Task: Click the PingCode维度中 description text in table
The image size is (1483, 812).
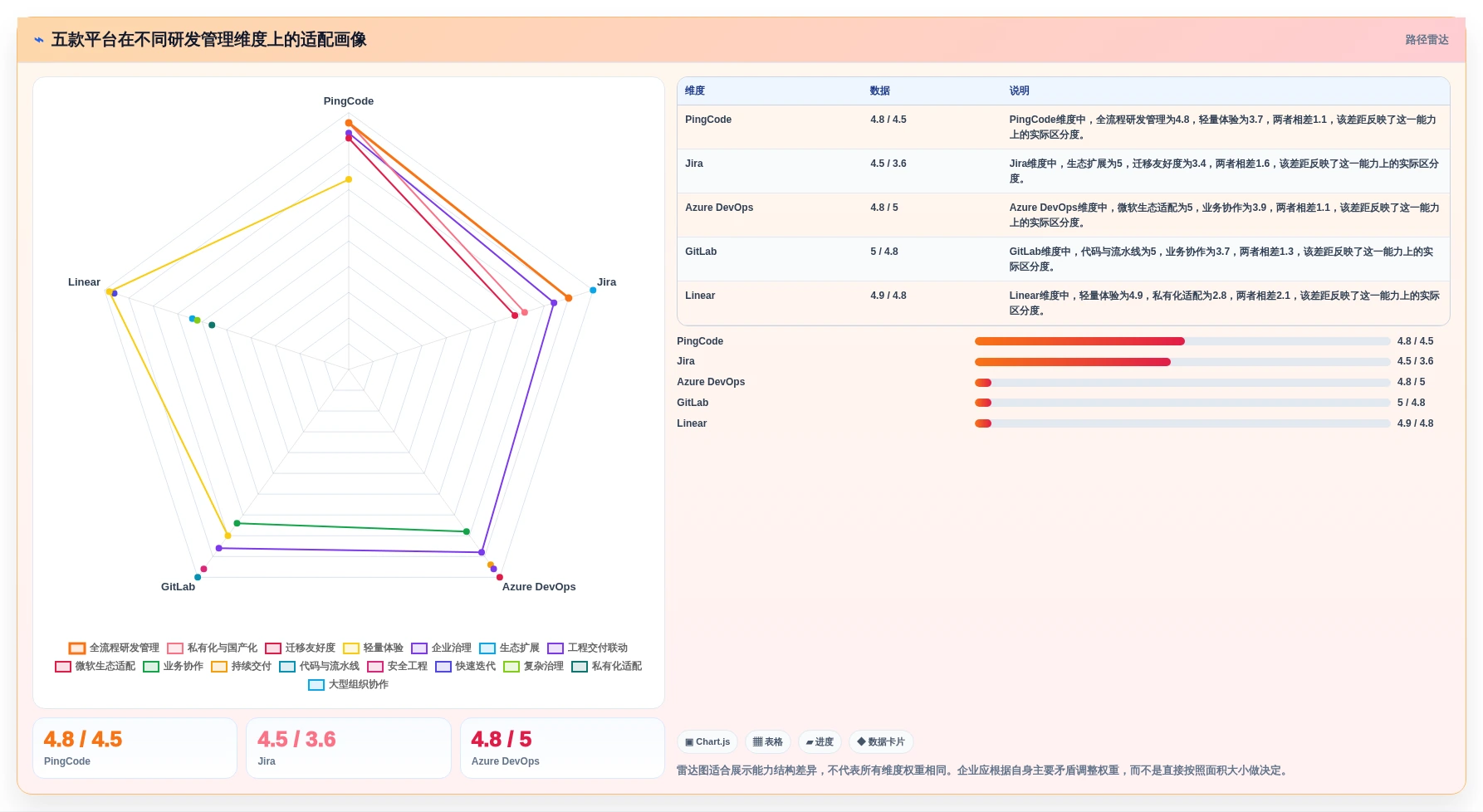Action: [1223, 127]
